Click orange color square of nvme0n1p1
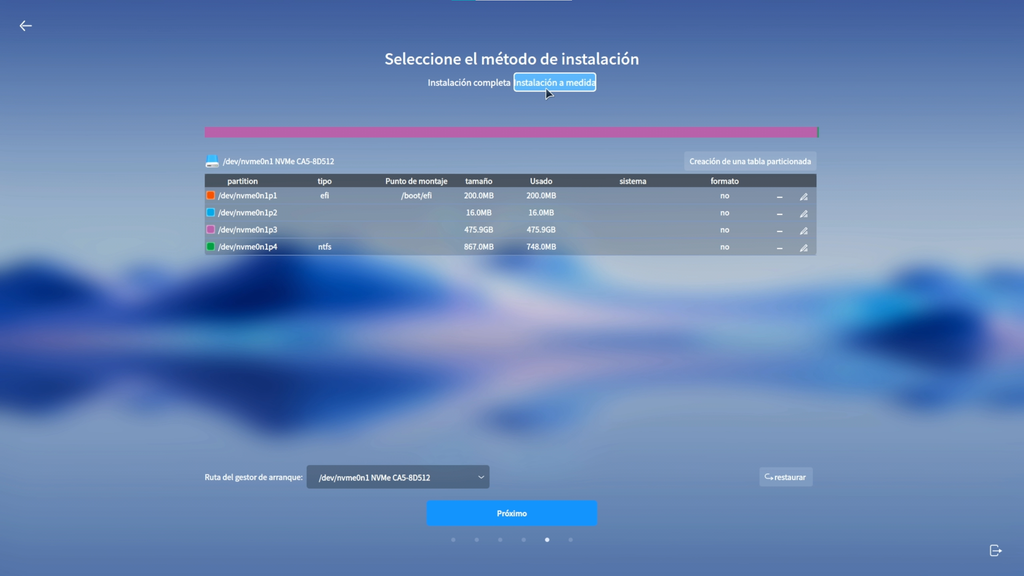 pos(210,195)
